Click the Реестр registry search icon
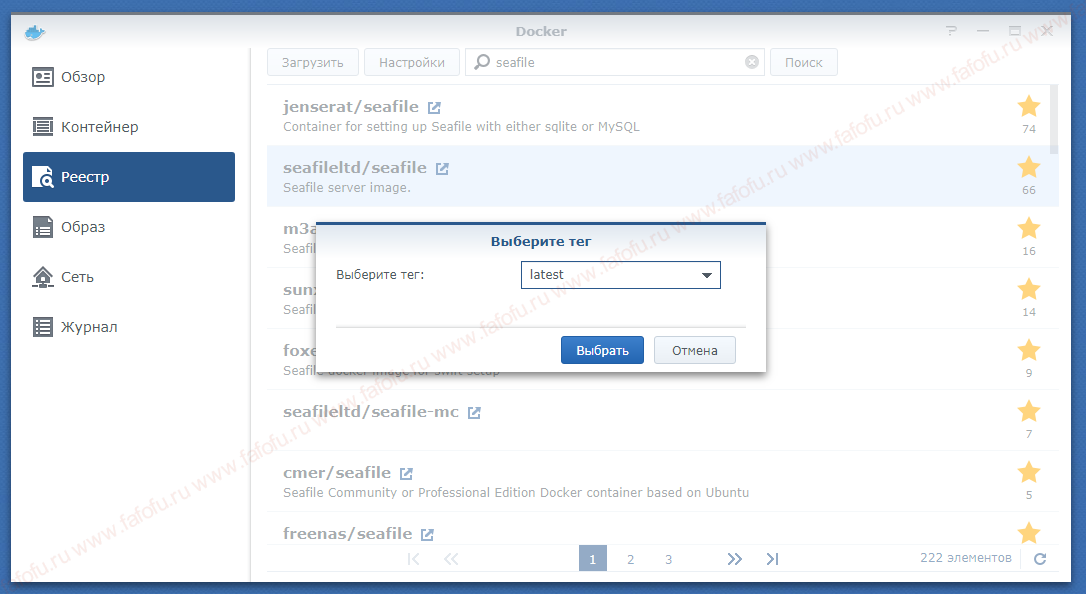 [x=43, y=177]
